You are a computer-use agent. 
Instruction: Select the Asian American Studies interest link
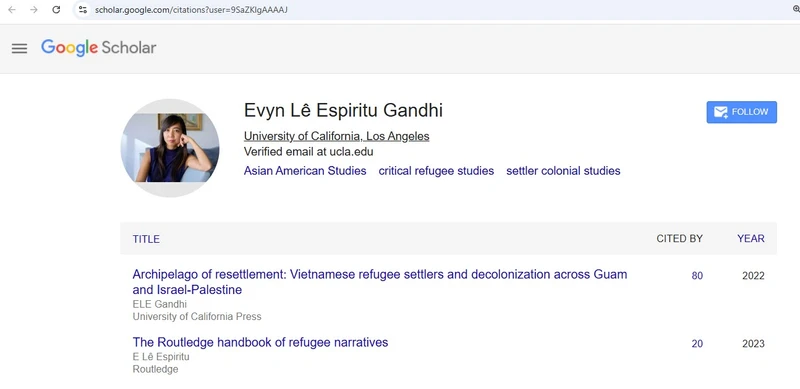pyautogui.click(x=305, y=171)
